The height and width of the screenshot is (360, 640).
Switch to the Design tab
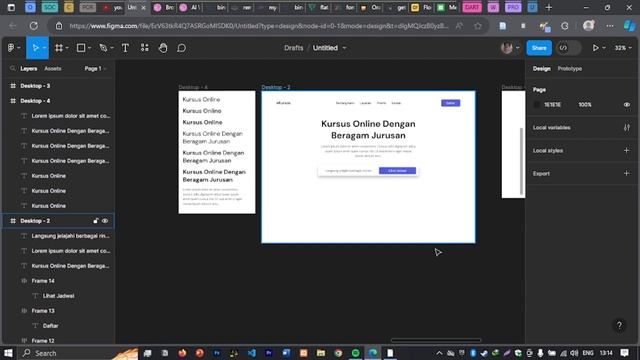[x=542, y=69]
